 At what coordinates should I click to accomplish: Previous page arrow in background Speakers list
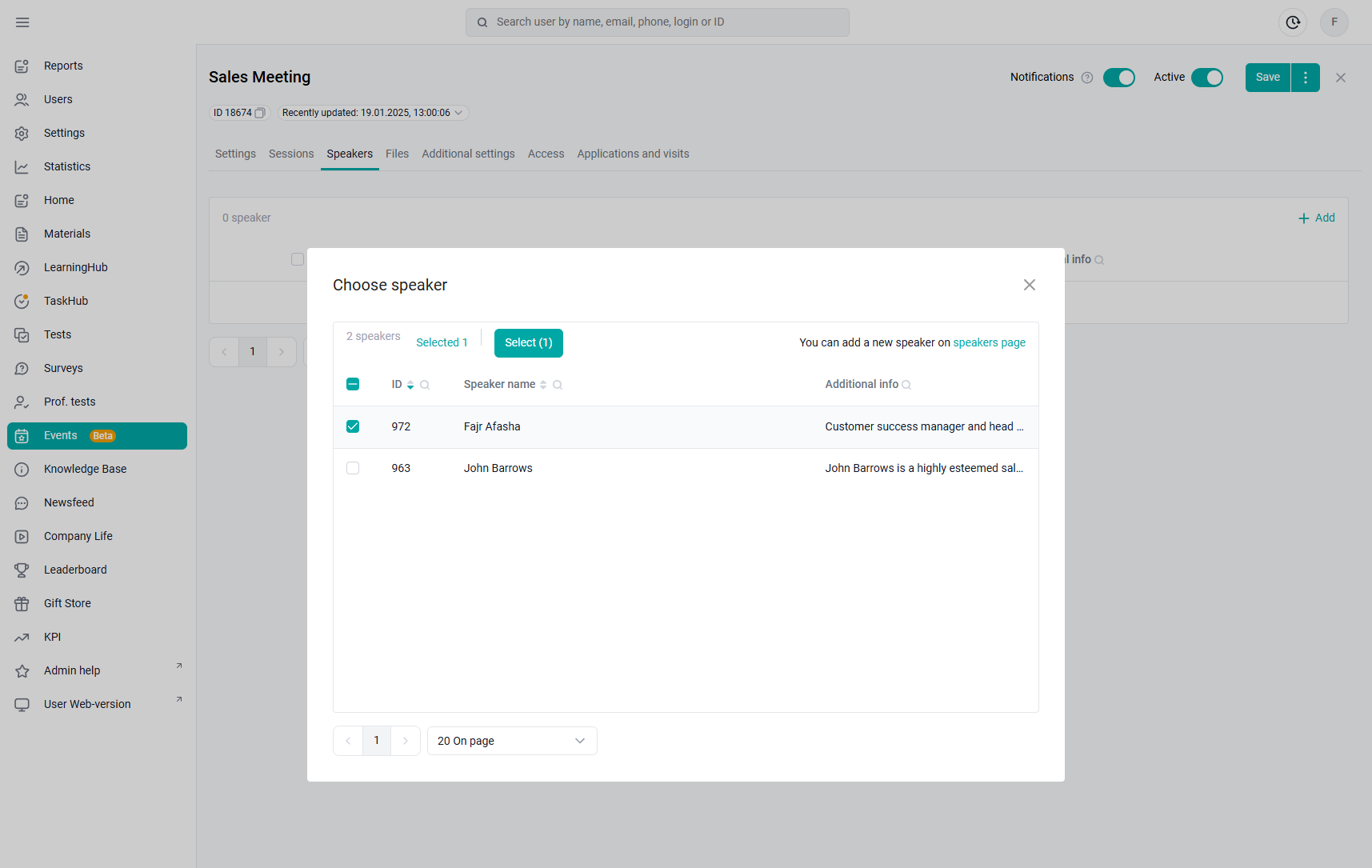224,352
